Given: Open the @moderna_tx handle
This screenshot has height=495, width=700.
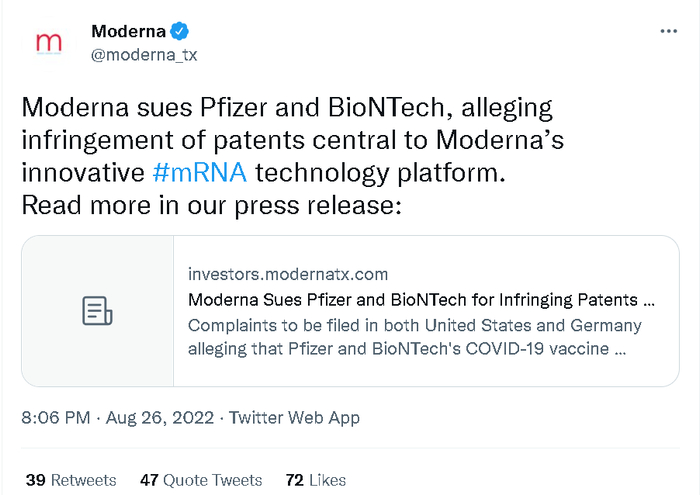Looking at the screenshot, I should (x=144, y=55).
